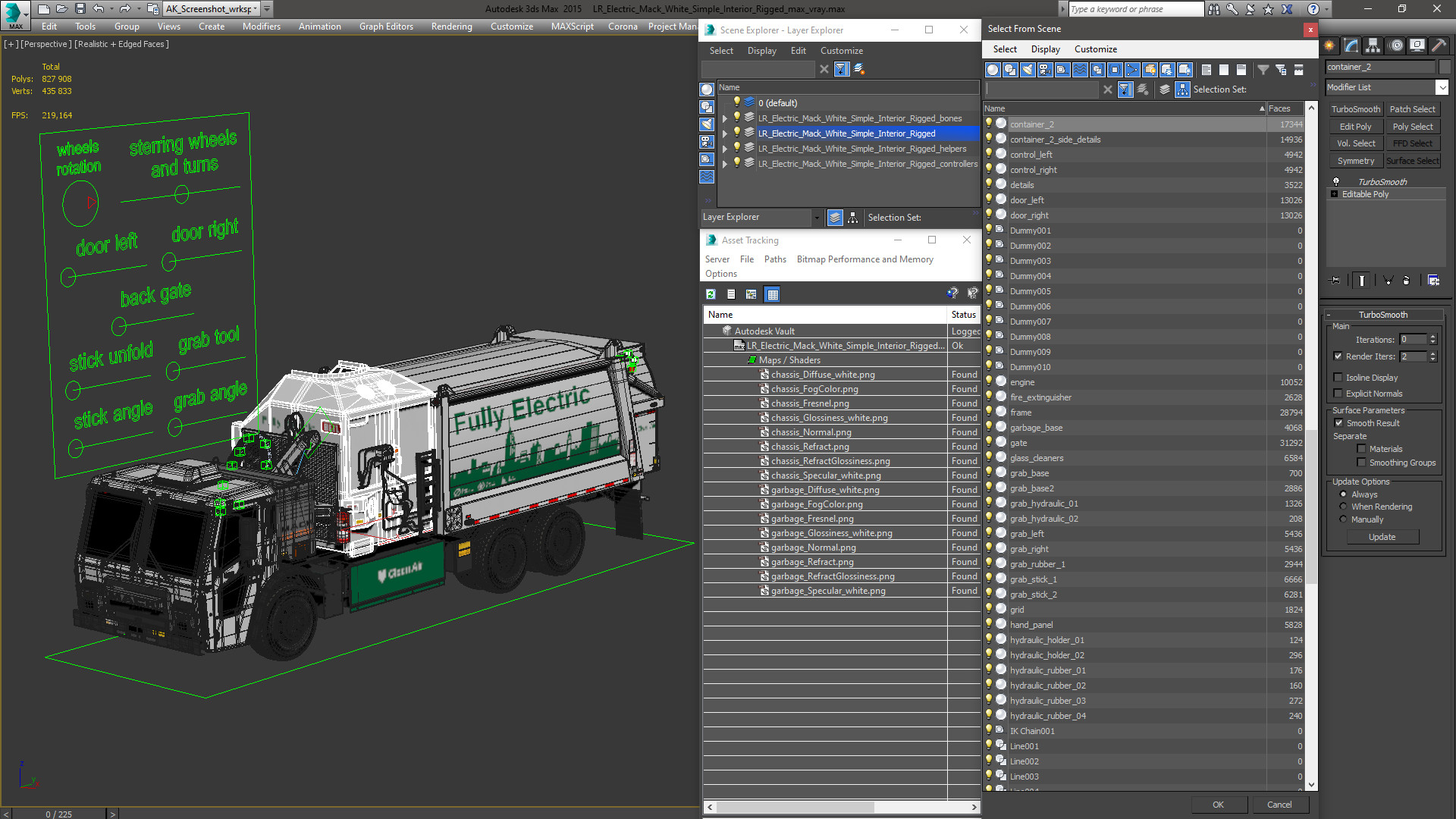1456x819 pixels.
Task: Click the object color swatch next to container_2
Action: coord(1444,67)
